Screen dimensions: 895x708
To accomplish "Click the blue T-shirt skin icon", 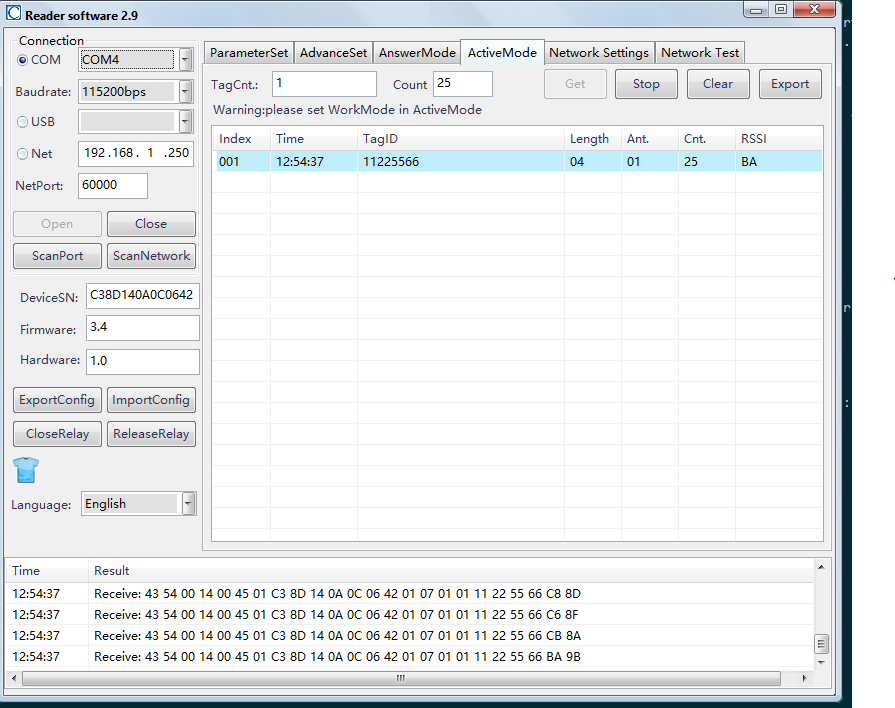I will (26, 469).
